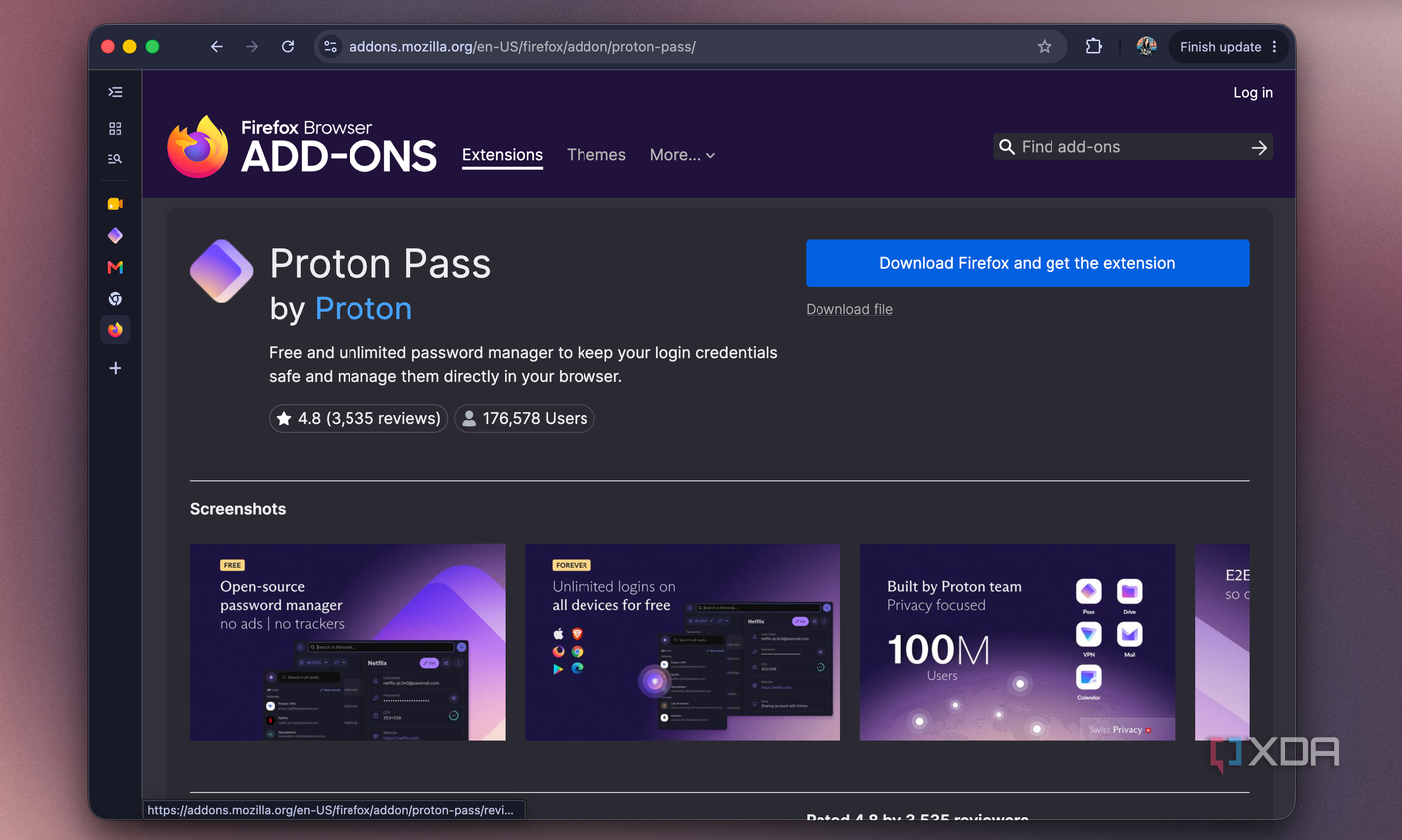Expand the vertical tabs sidebar
This screenshot has height=840, width=1402.
(x=116, y=92)
